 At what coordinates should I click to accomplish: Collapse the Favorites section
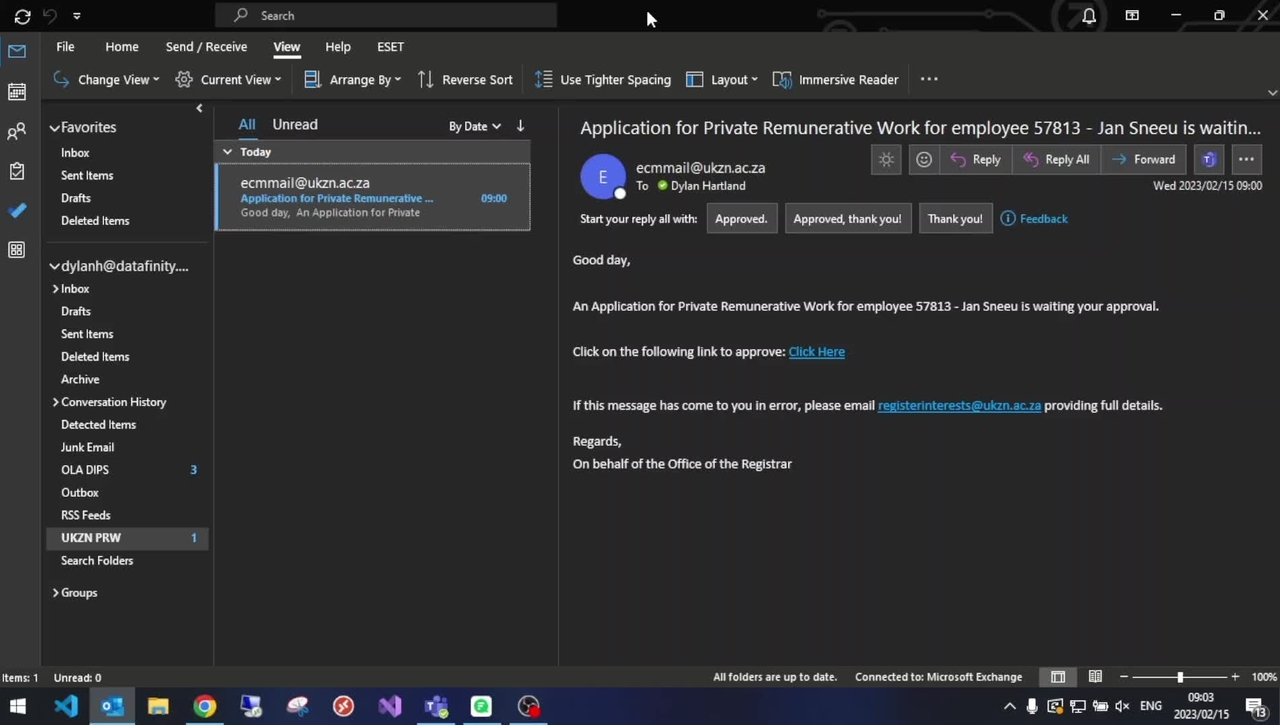coord(55,128)
